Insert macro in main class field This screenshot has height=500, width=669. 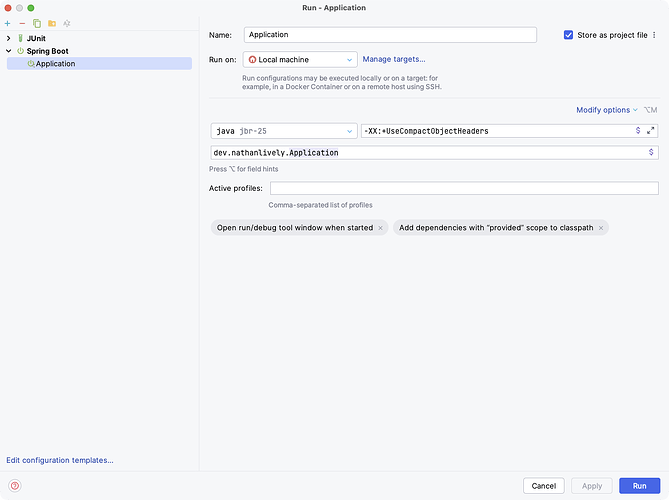[x=651, y=152]
